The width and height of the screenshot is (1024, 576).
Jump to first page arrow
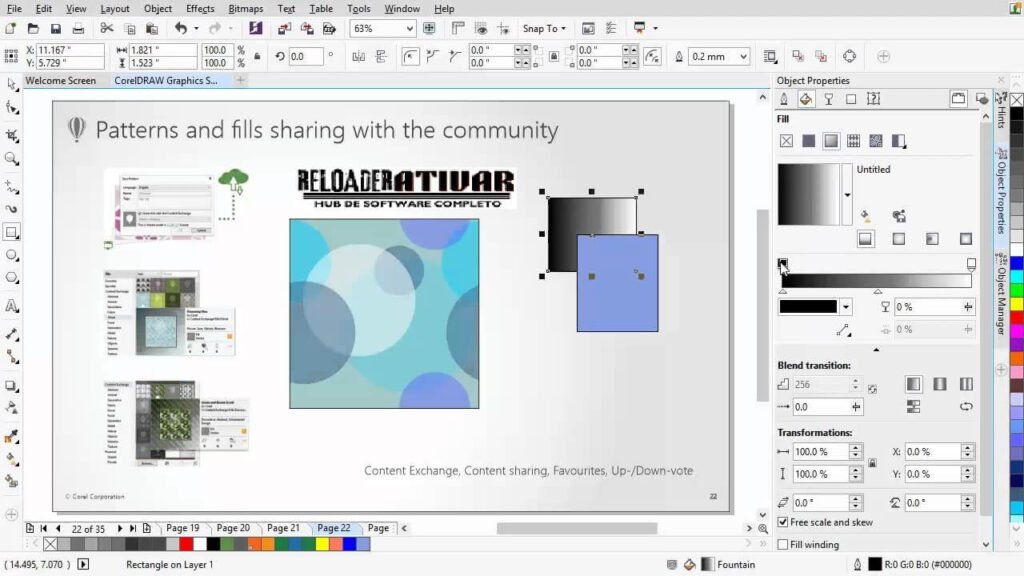[x=44, y=528]
